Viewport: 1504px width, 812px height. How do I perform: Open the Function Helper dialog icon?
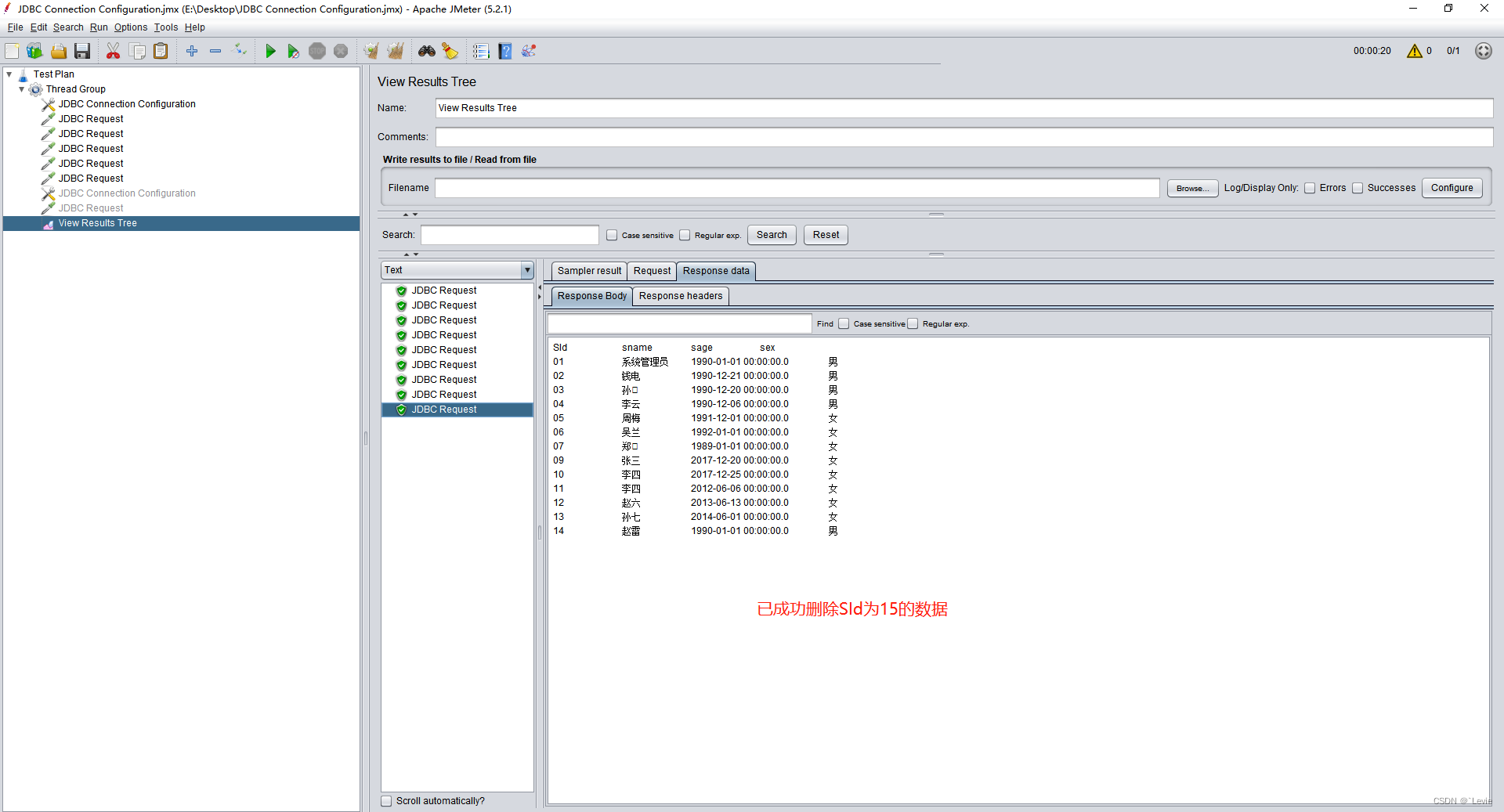pos(530,51)
